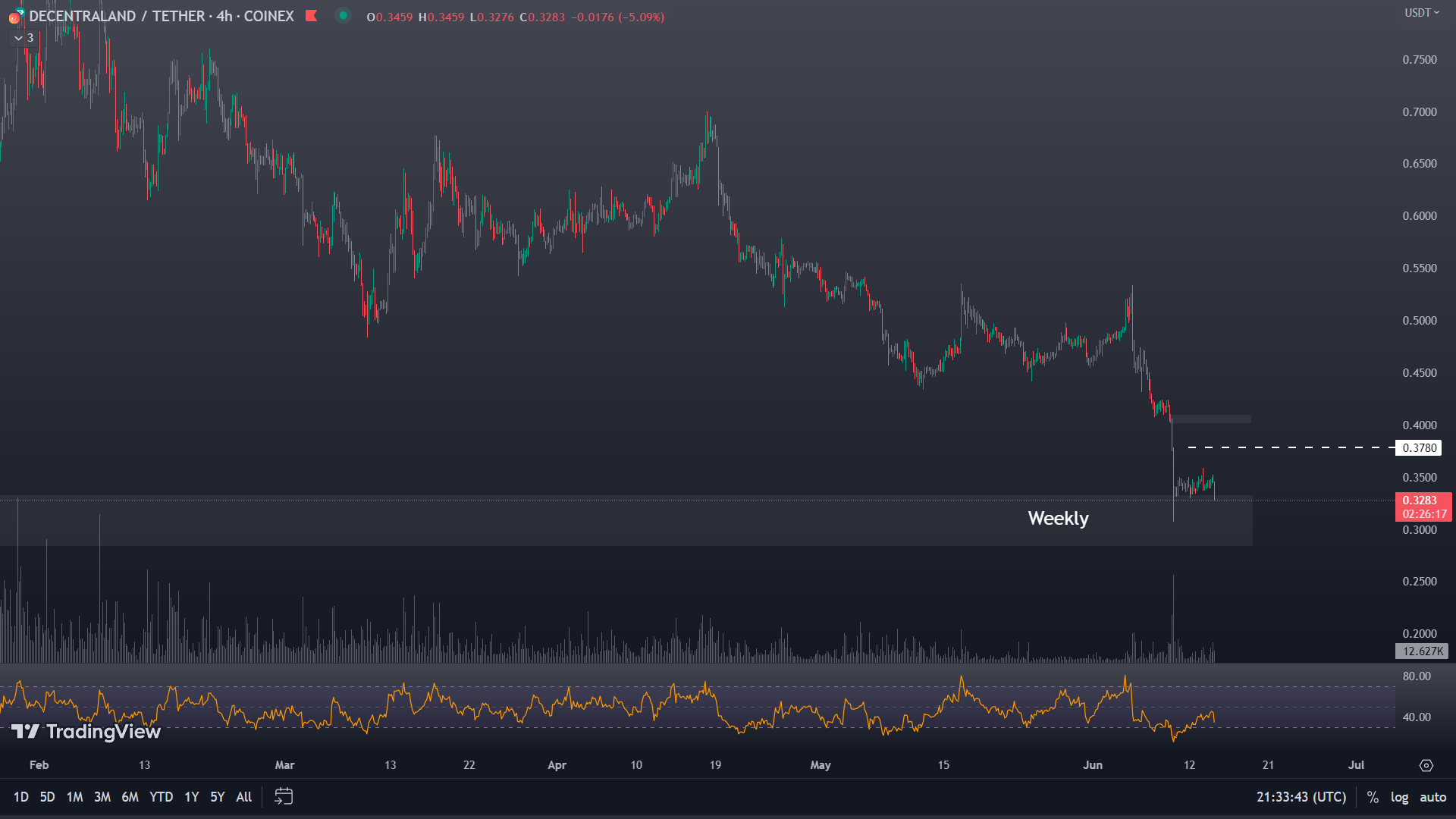The height and width of the screenshot is (819, 1456).
Task: Click the green market status dot
Action: (343, 16)
